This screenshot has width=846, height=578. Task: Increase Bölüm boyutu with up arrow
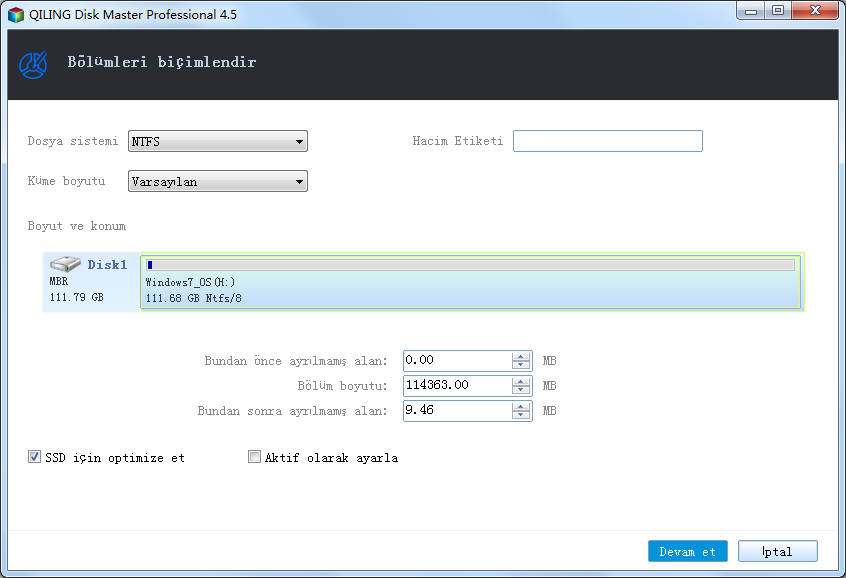pyautogui.click(x=521, y=381)
